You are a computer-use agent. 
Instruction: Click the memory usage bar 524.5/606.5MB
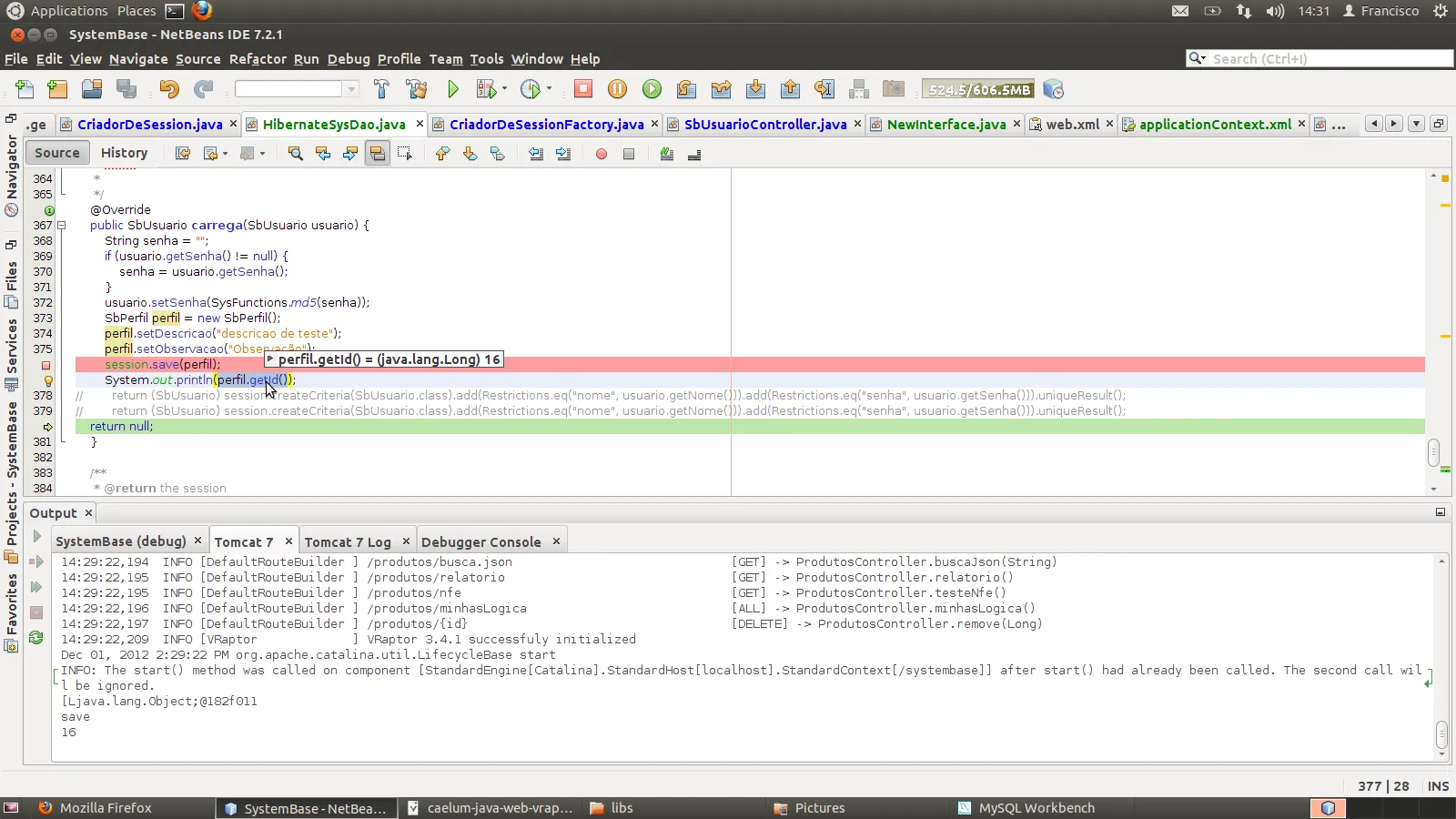[978, 89]
